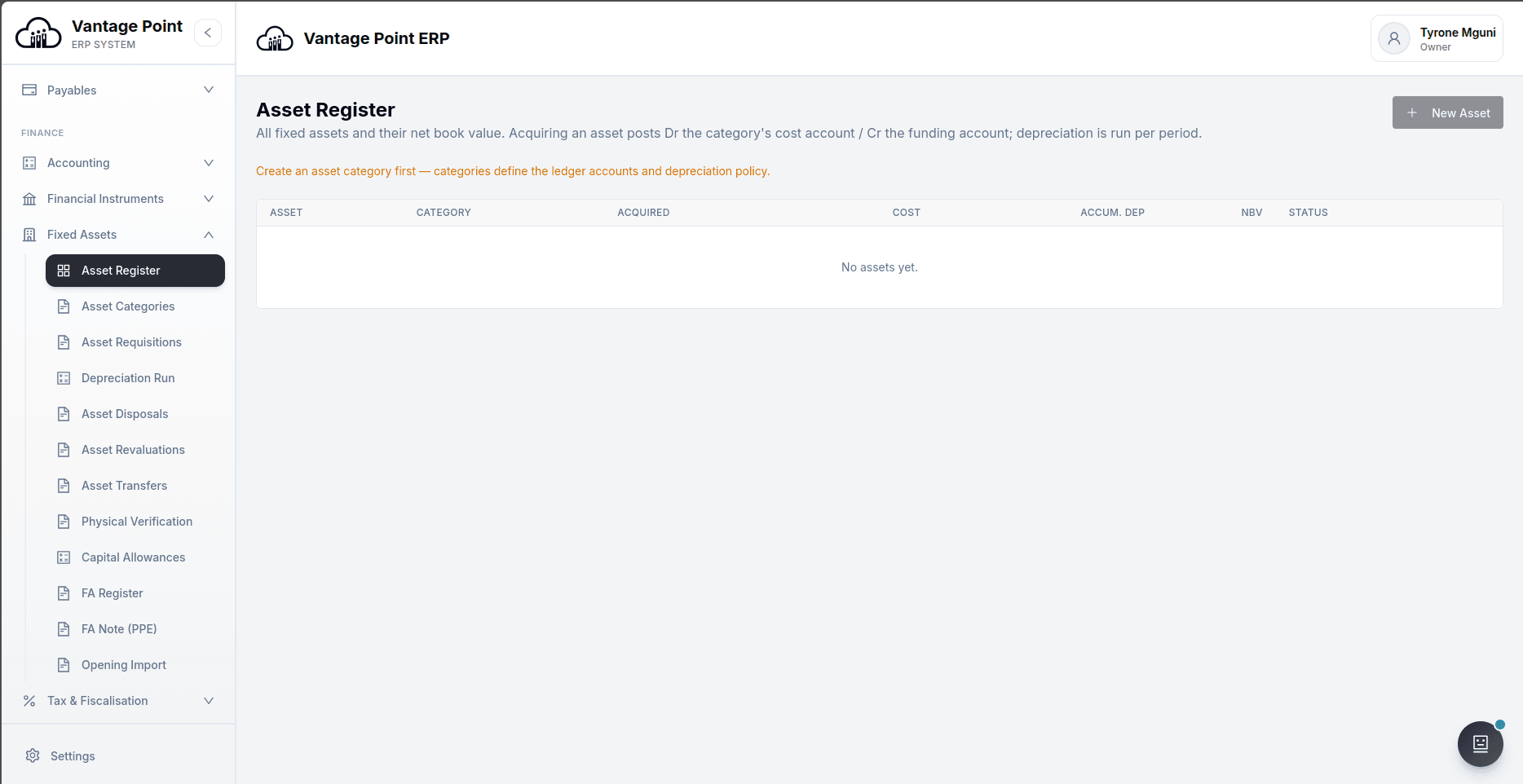Screen dimensions: 1523x784
Task: Click the Vantage Point cloud logo in sidebar
Action: click(38, 33)
